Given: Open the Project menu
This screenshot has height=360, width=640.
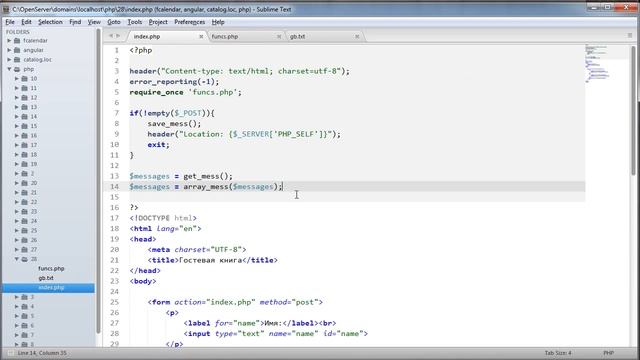Looking at the screenshot, I should [158, 22].
